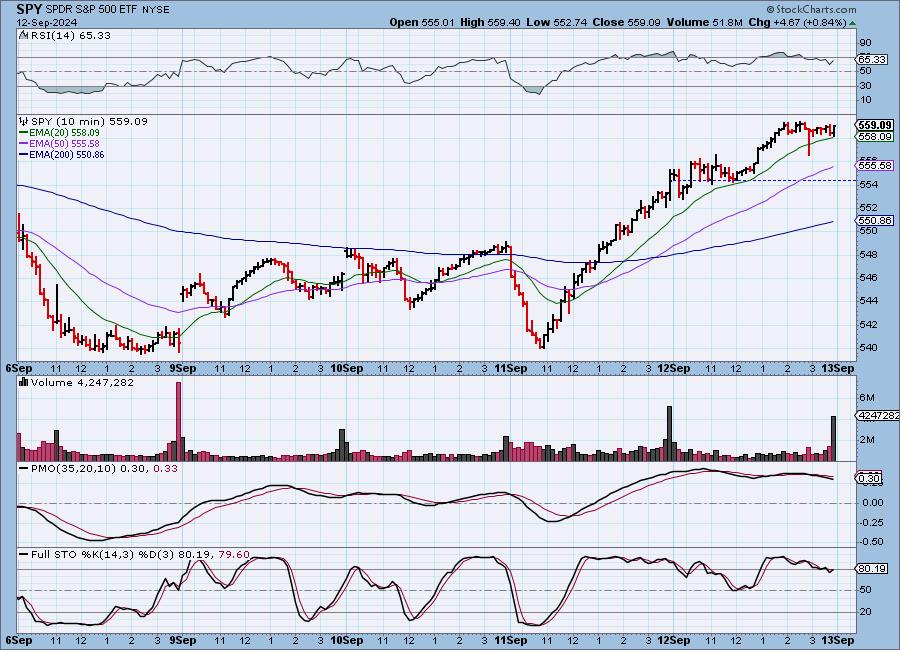Viewport: 900px width, 650px height.
Task: Click the 12-Sep-2024 date in the header
Action: click(x=47, y=23)
